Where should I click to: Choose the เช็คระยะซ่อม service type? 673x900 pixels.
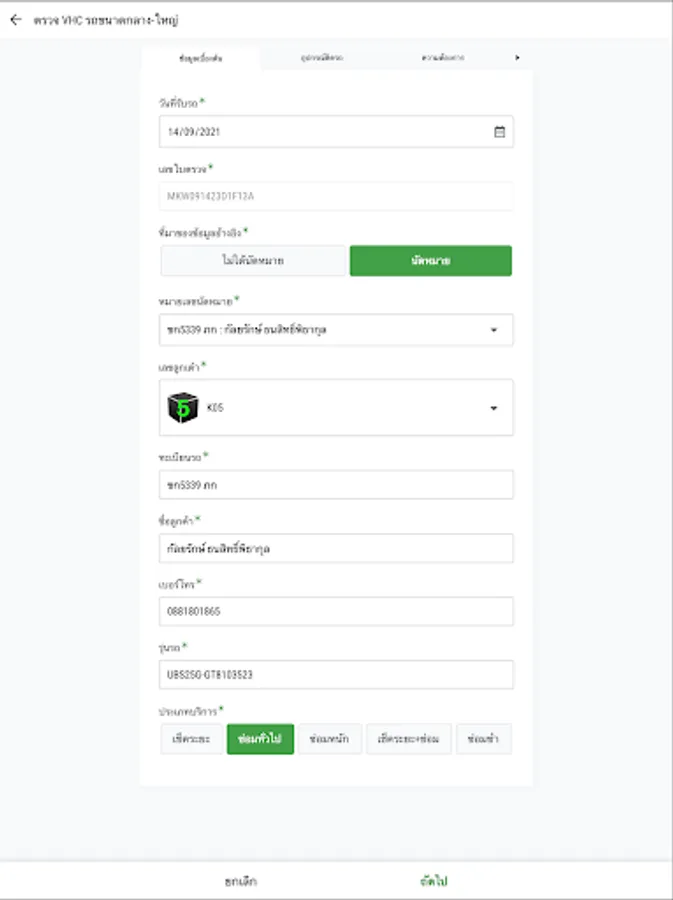click(408, 739)
